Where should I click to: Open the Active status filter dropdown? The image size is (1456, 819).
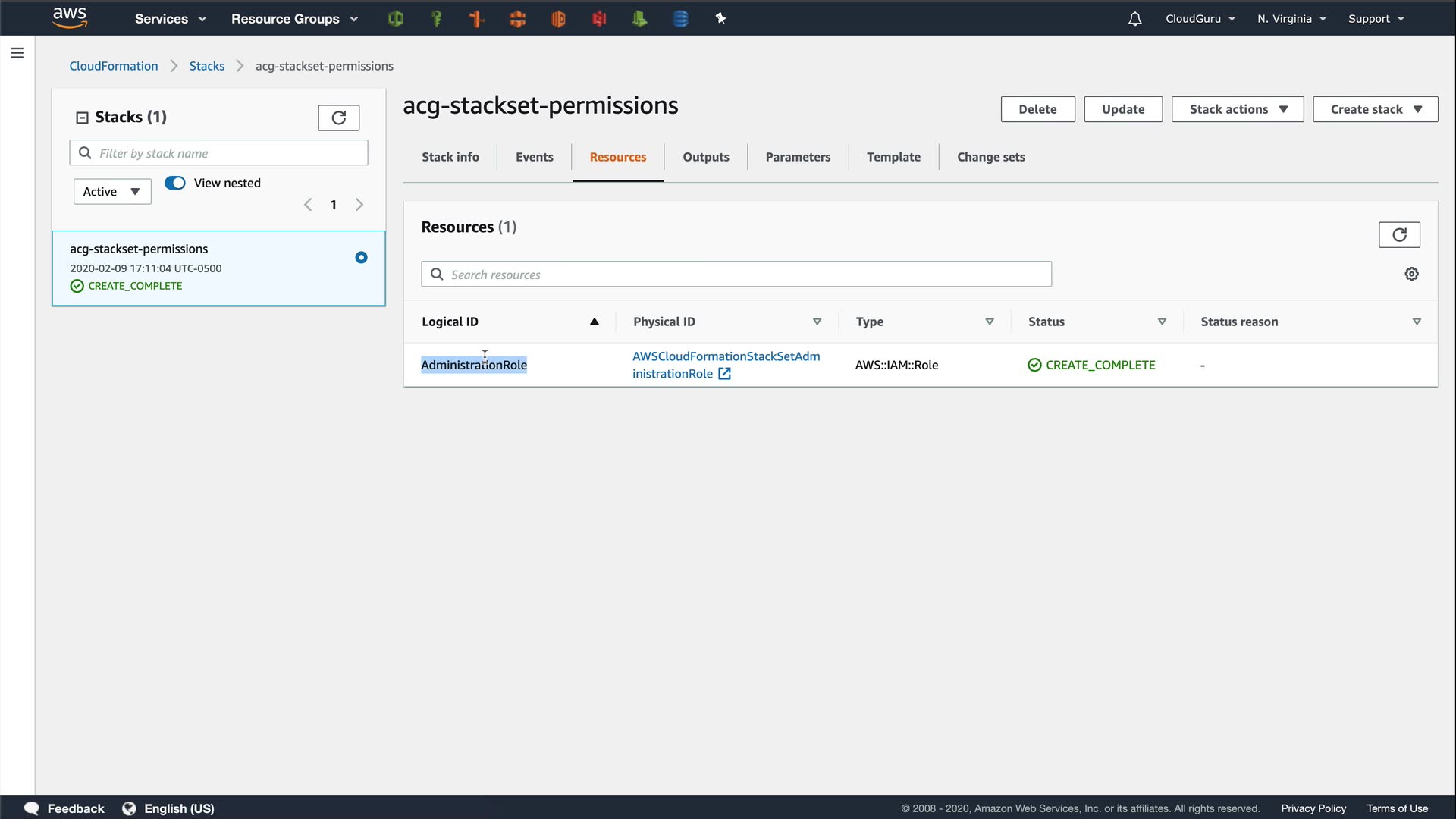tap(112, 192)
